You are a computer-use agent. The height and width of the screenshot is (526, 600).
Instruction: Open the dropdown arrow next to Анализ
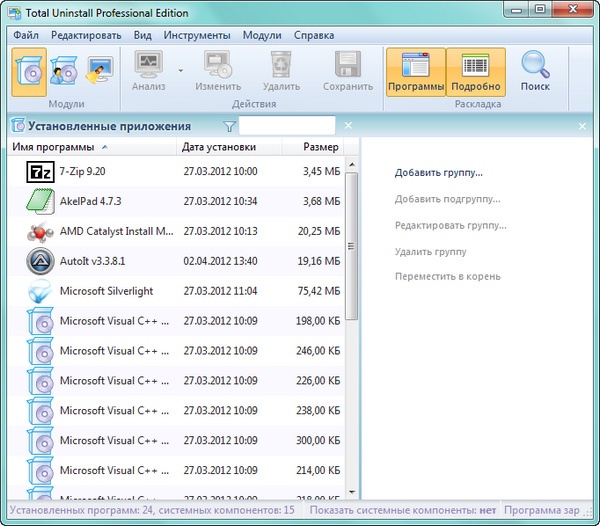(x=181, y=70)
